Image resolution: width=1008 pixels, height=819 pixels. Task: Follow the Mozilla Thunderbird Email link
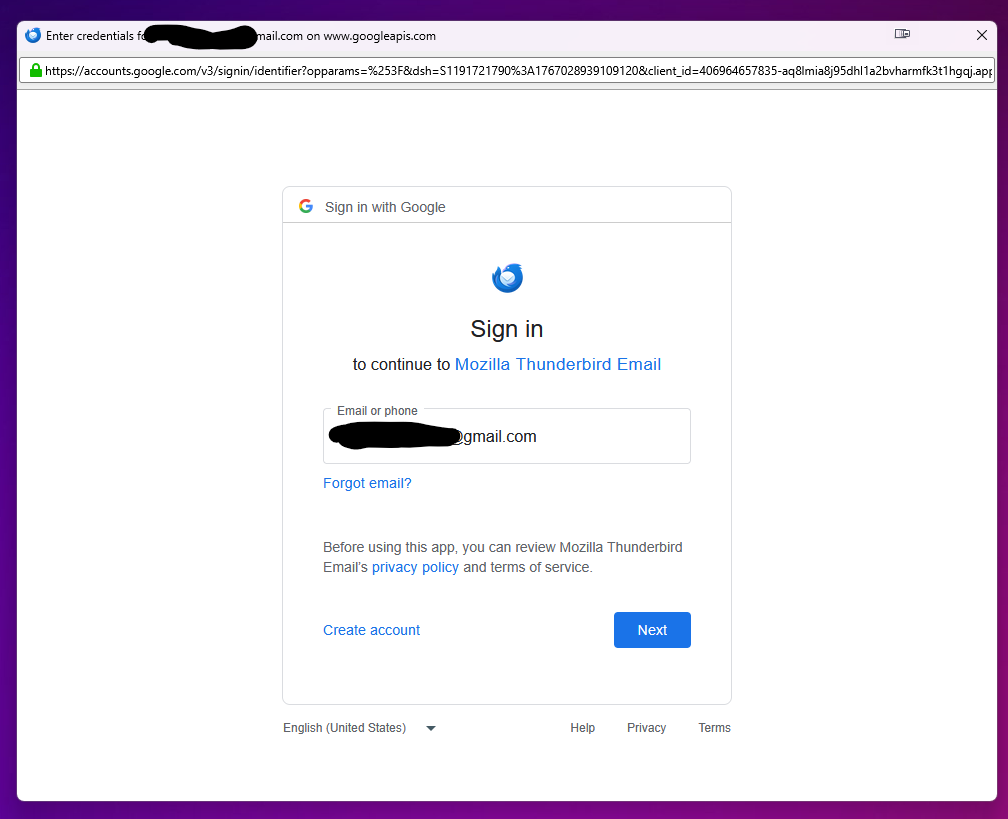557,364
